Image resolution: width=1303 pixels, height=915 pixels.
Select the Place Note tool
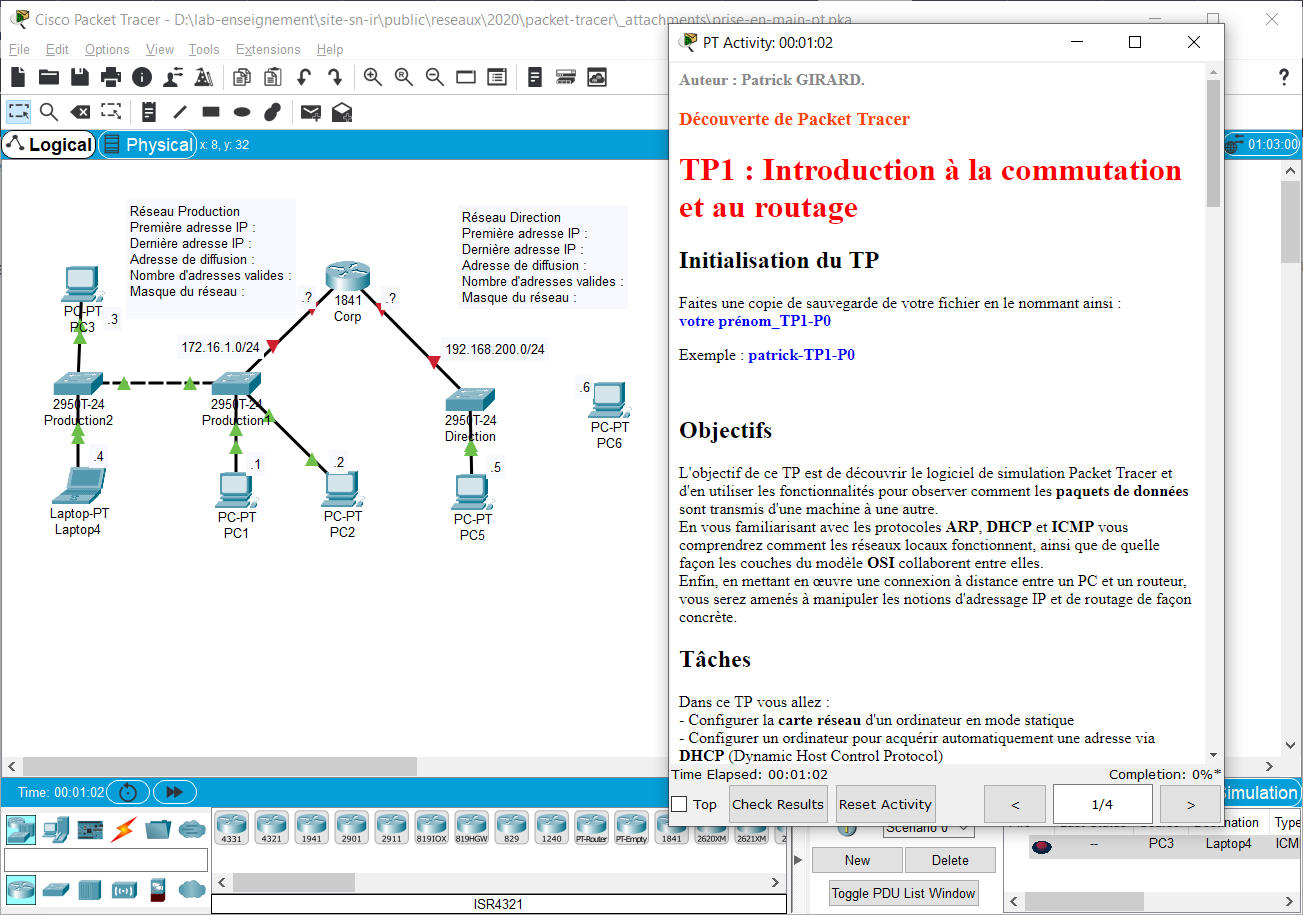[149, 112]
